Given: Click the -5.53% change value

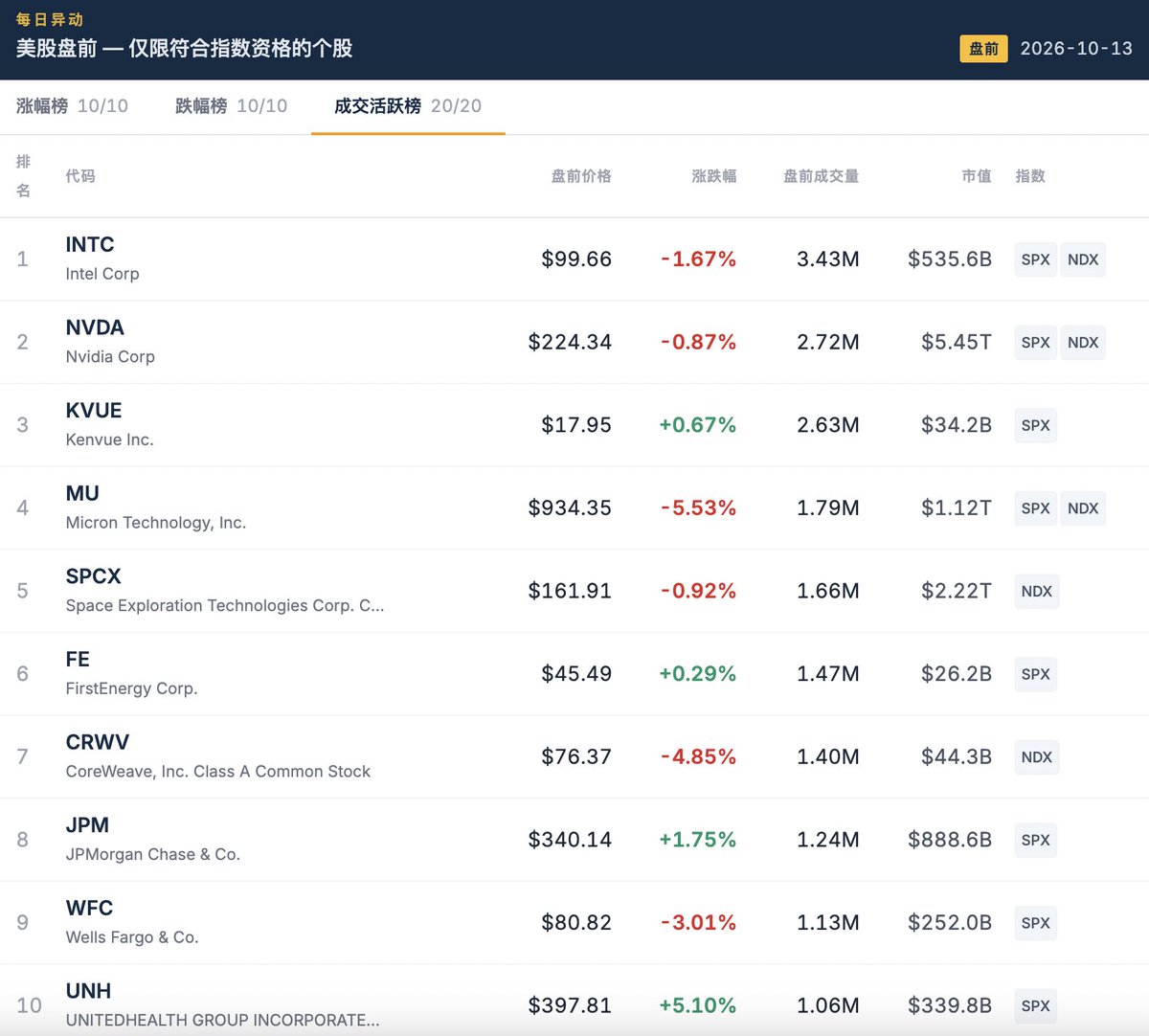Looking at the screenshot, I should 698,508.
